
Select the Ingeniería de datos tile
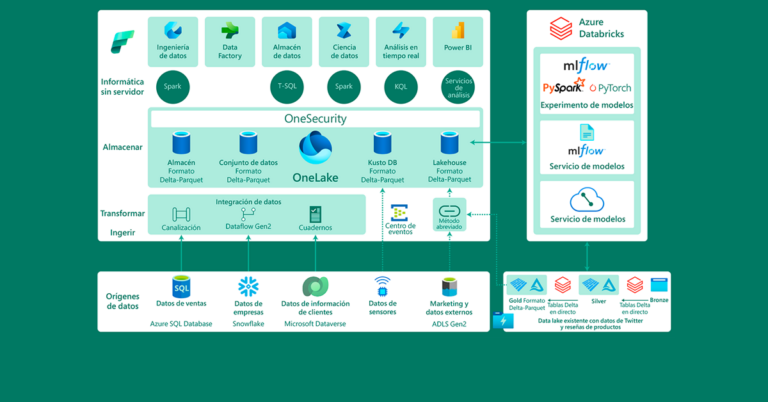click(x=172, y=41)
